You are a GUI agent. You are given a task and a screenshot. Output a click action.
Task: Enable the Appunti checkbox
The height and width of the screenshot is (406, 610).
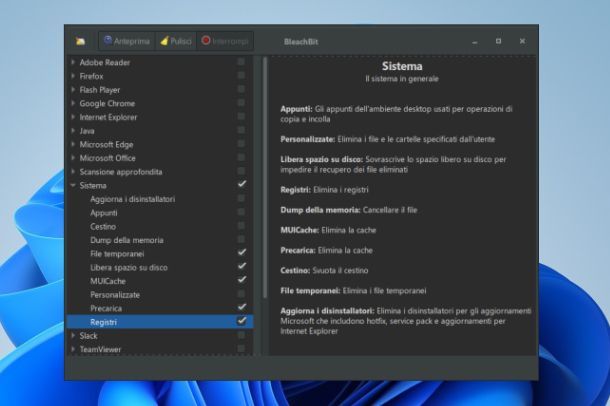241,212
